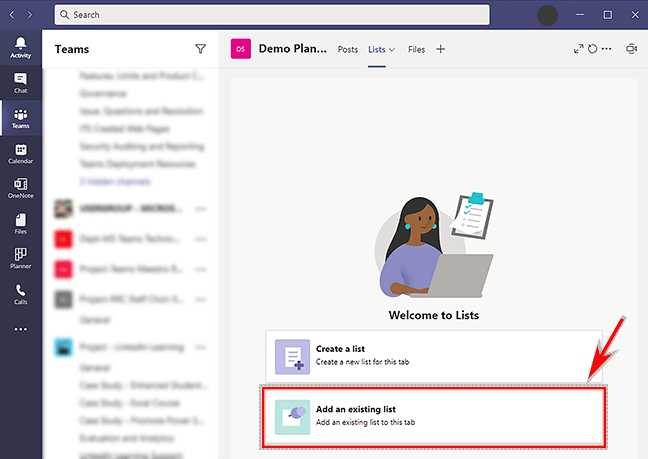This screenshot has height=459, width=648.
Task: Open the Activity feed
Action: click(x=20, y=47)
